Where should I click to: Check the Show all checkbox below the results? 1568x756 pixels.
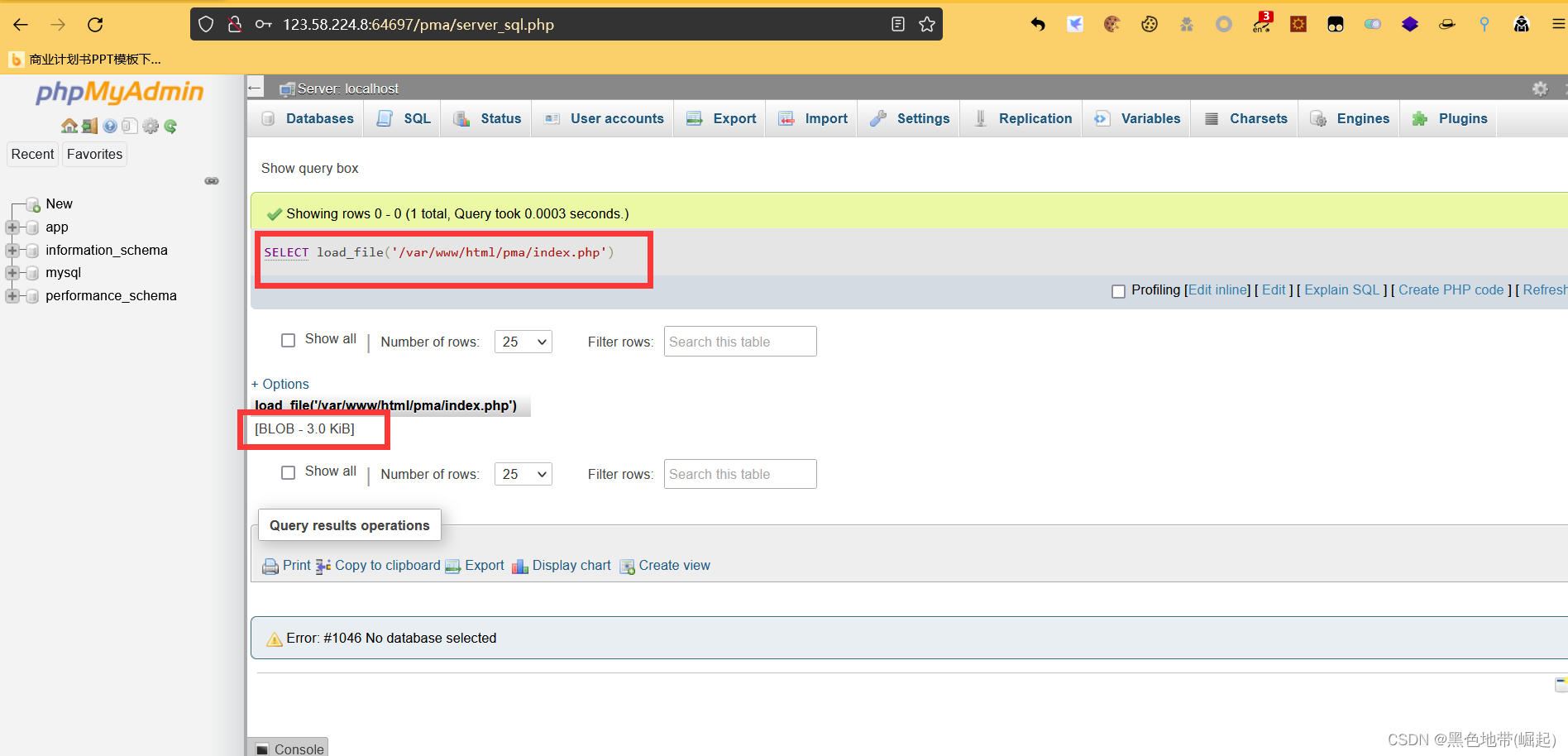point(288,472)
